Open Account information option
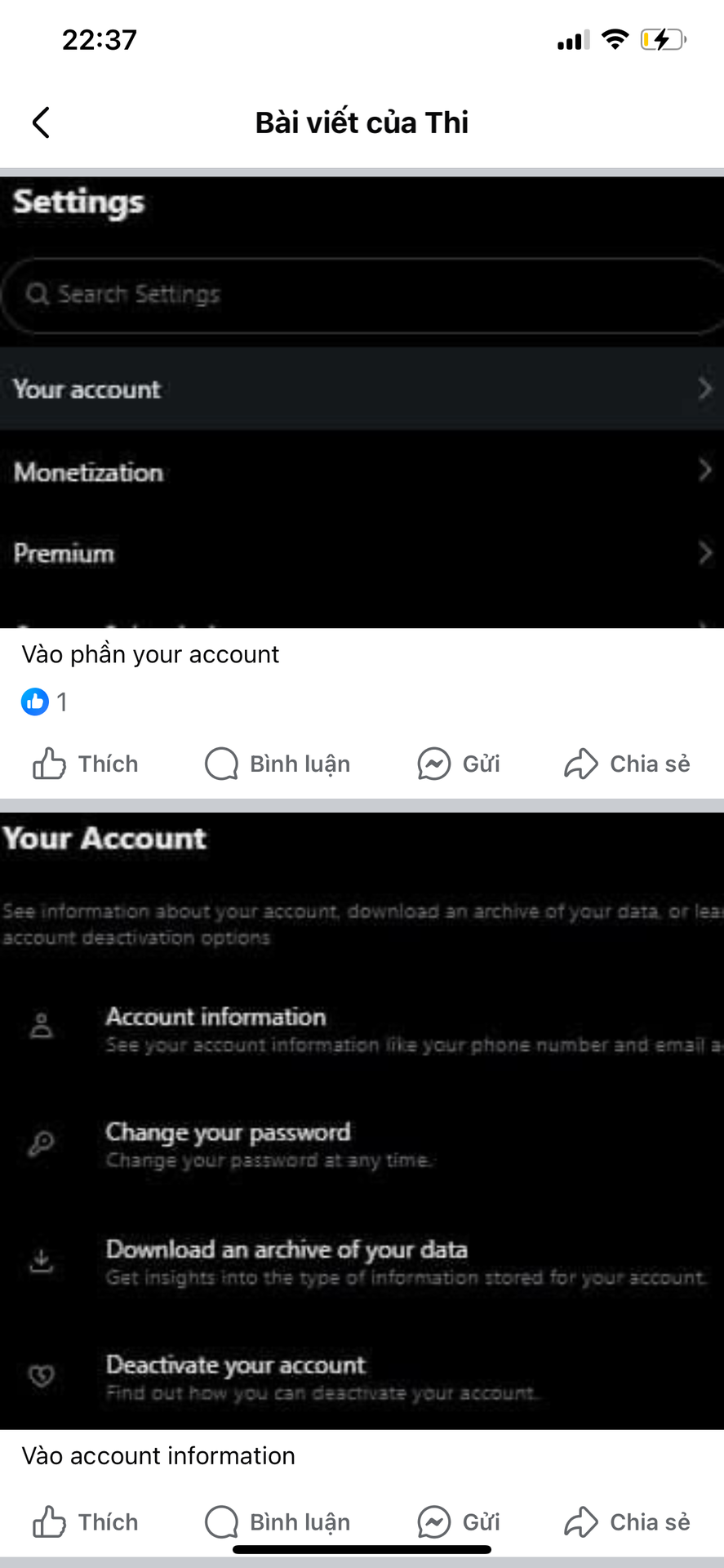This screenshot has width=724, height=1568. click(216, 1018)
